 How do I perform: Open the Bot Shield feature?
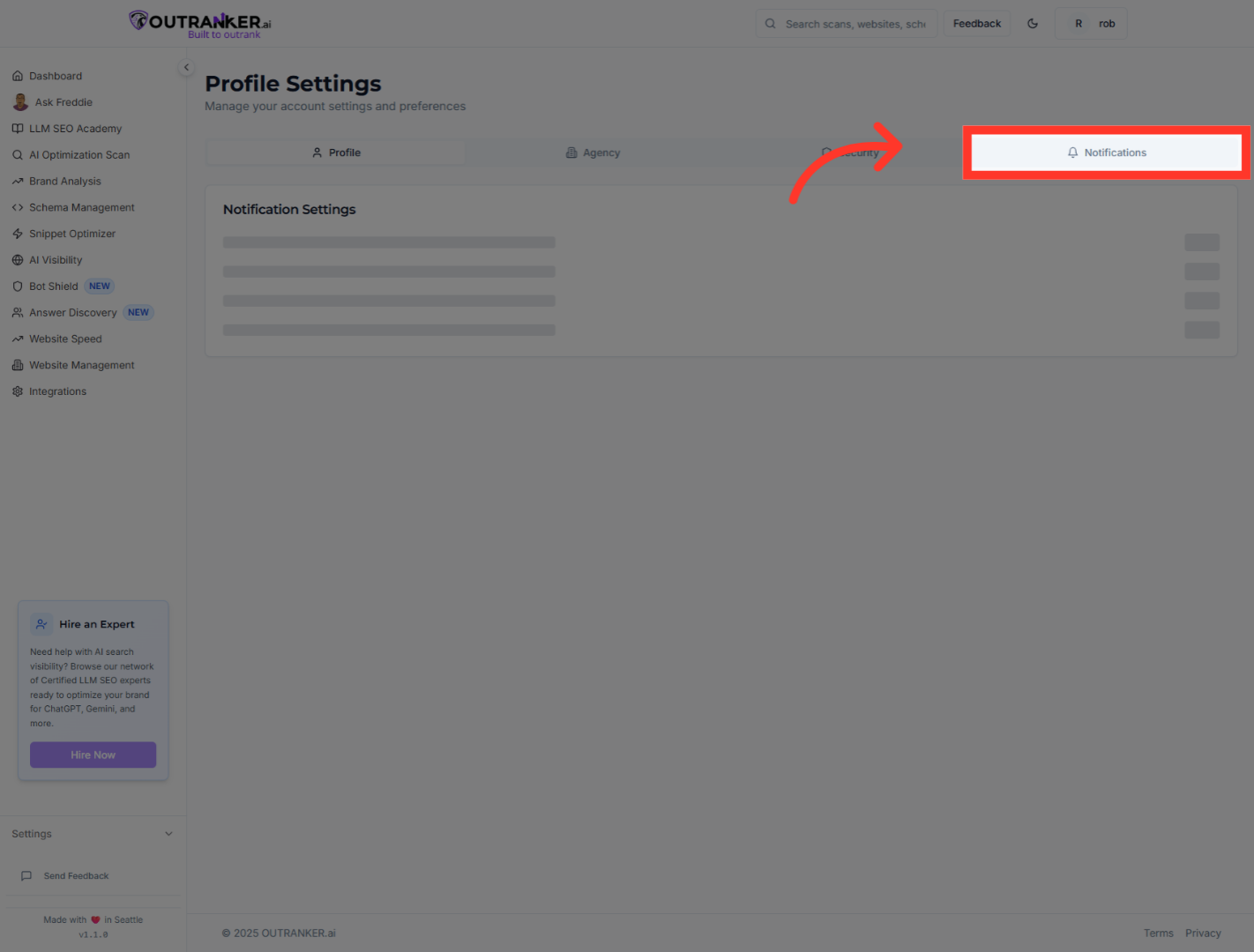[53, 286]
